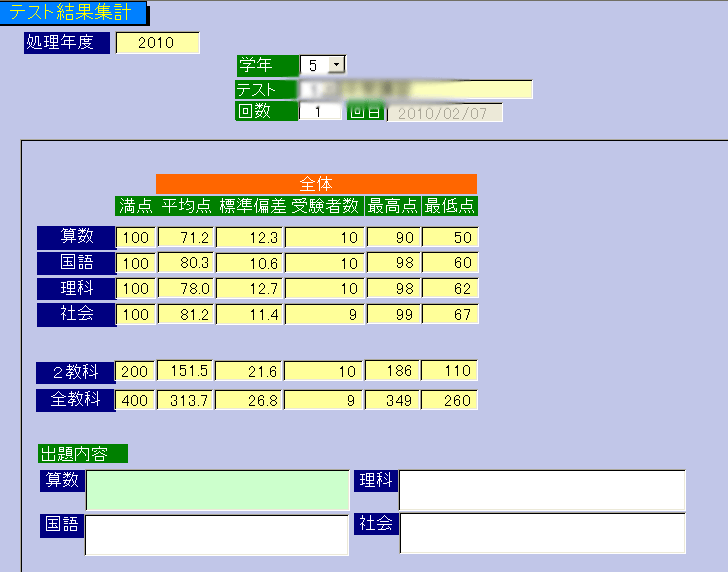Select the 算数 examinee count cell
Image resolution: width=728 pixels, height=572 pixels.
tap(324, 238)
